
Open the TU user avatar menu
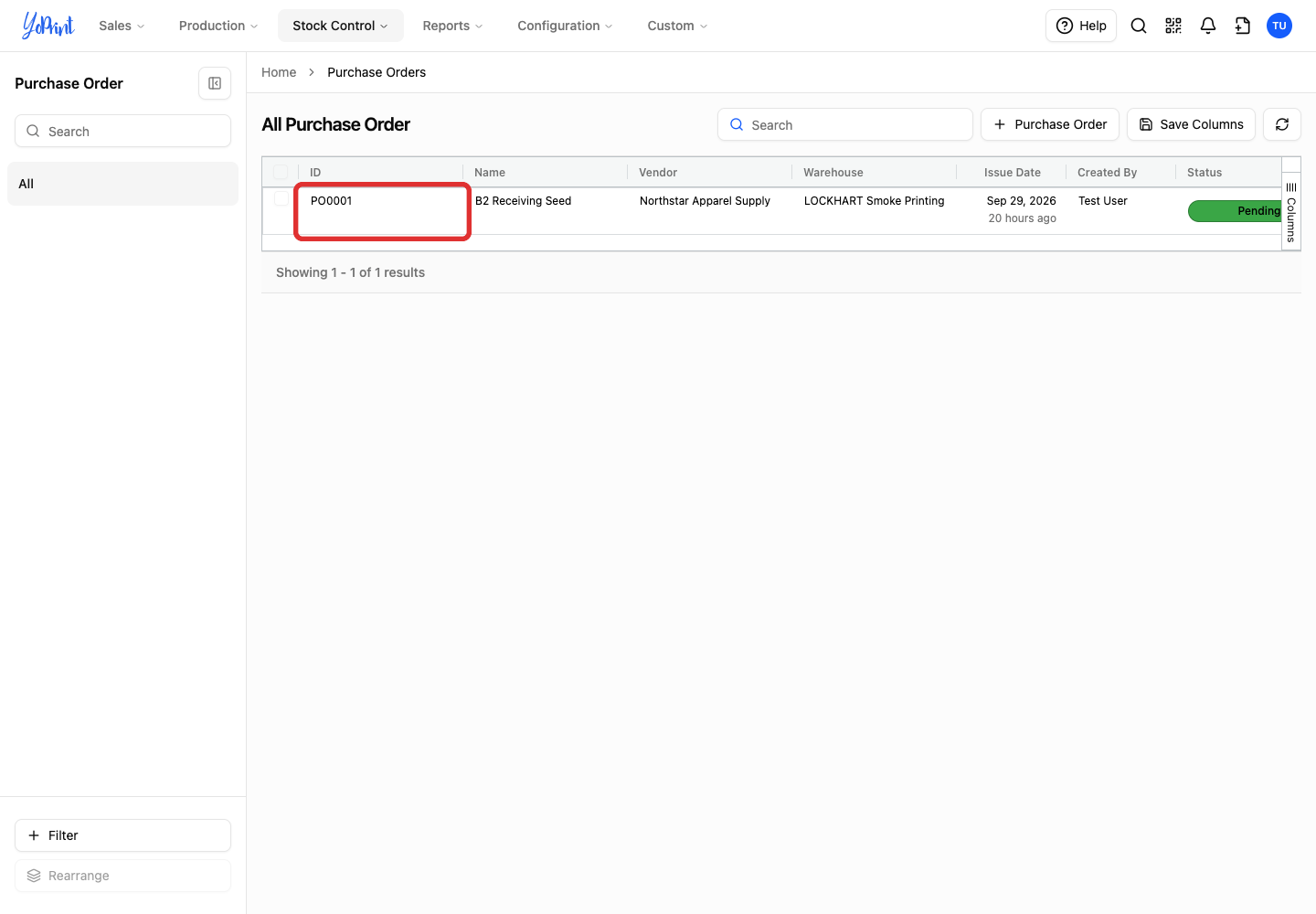point(1279,26)
